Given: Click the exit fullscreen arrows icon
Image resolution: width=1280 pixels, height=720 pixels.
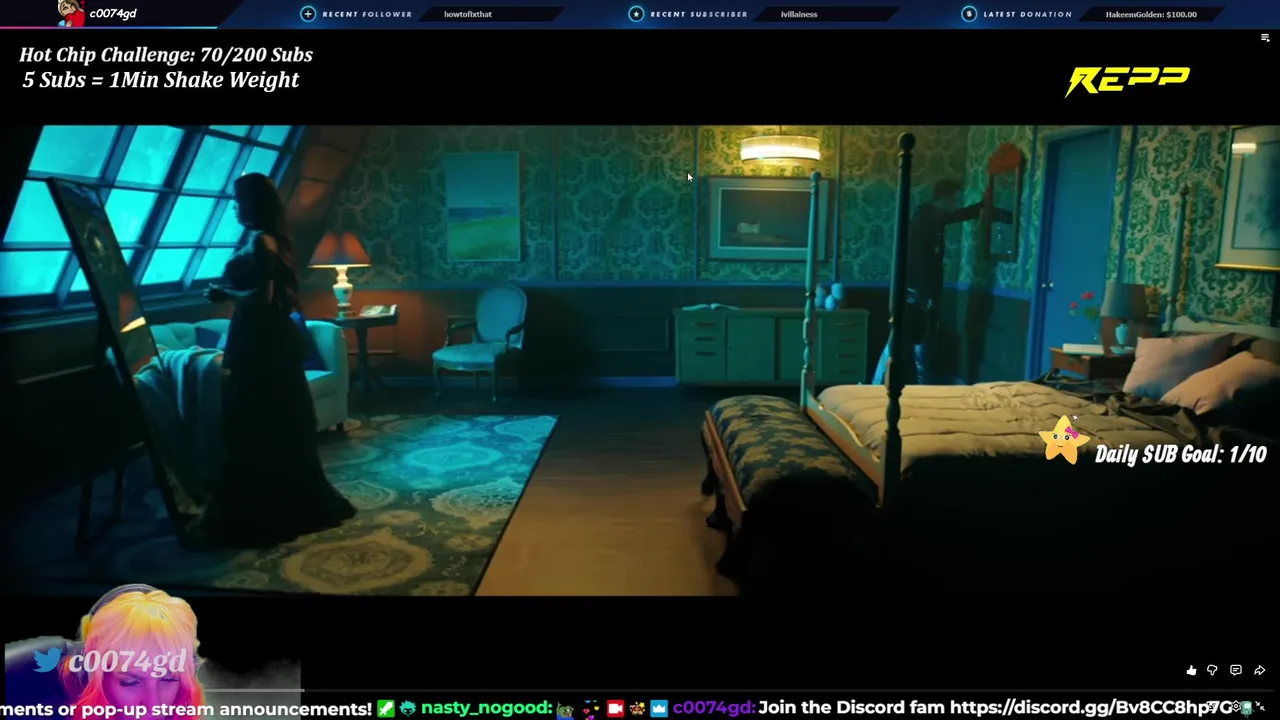Looking at the screenshot, I should pos(1260,706).
